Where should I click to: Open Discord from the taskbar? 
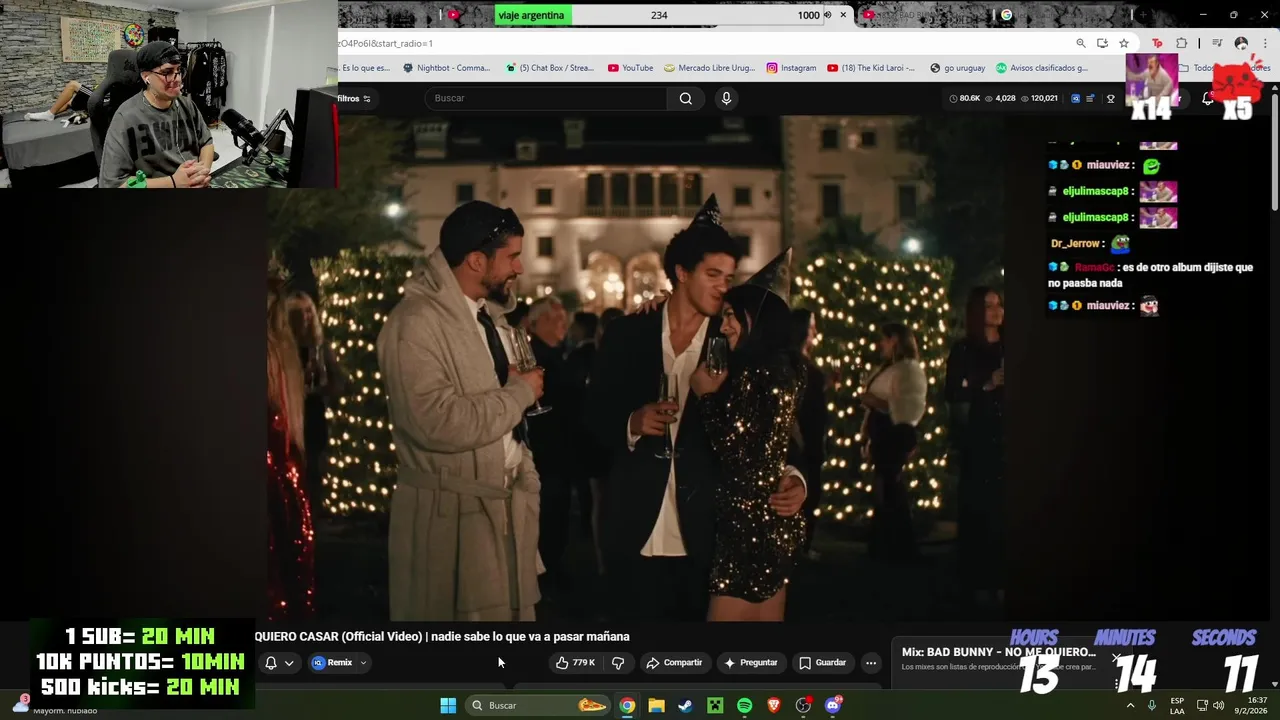click(x=833, y=705)
